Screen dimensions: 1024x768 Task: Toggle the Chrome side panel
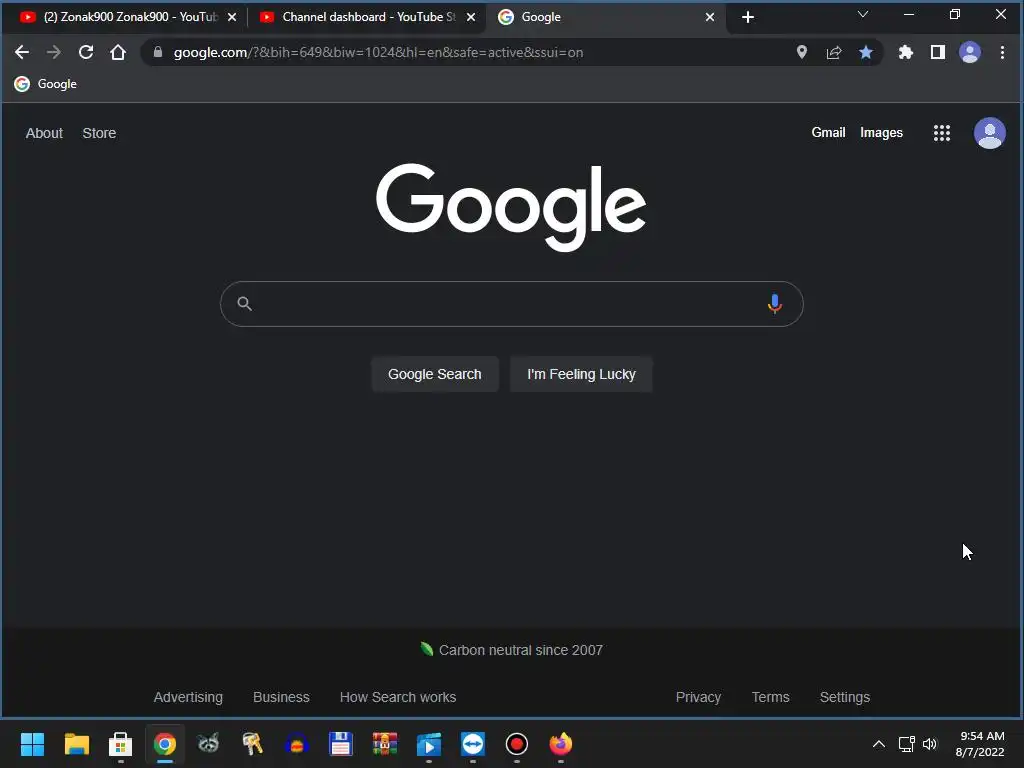click(x=937, y=52)
